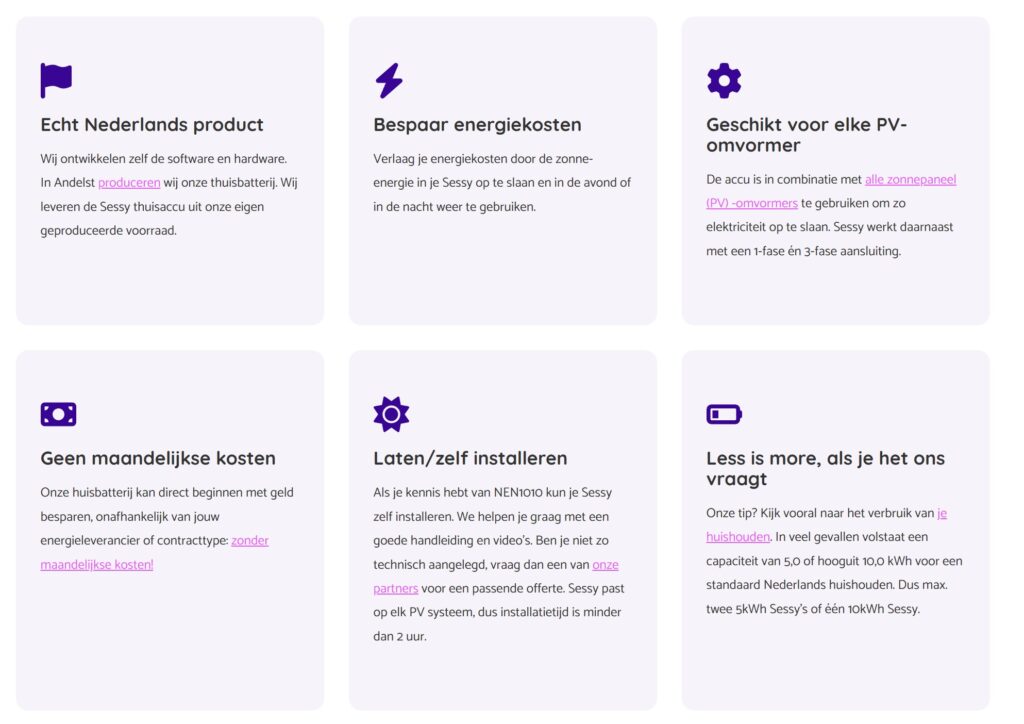Open the 'produceren' link
Viewport: 1024px width, 724px height.
[129, 183]
